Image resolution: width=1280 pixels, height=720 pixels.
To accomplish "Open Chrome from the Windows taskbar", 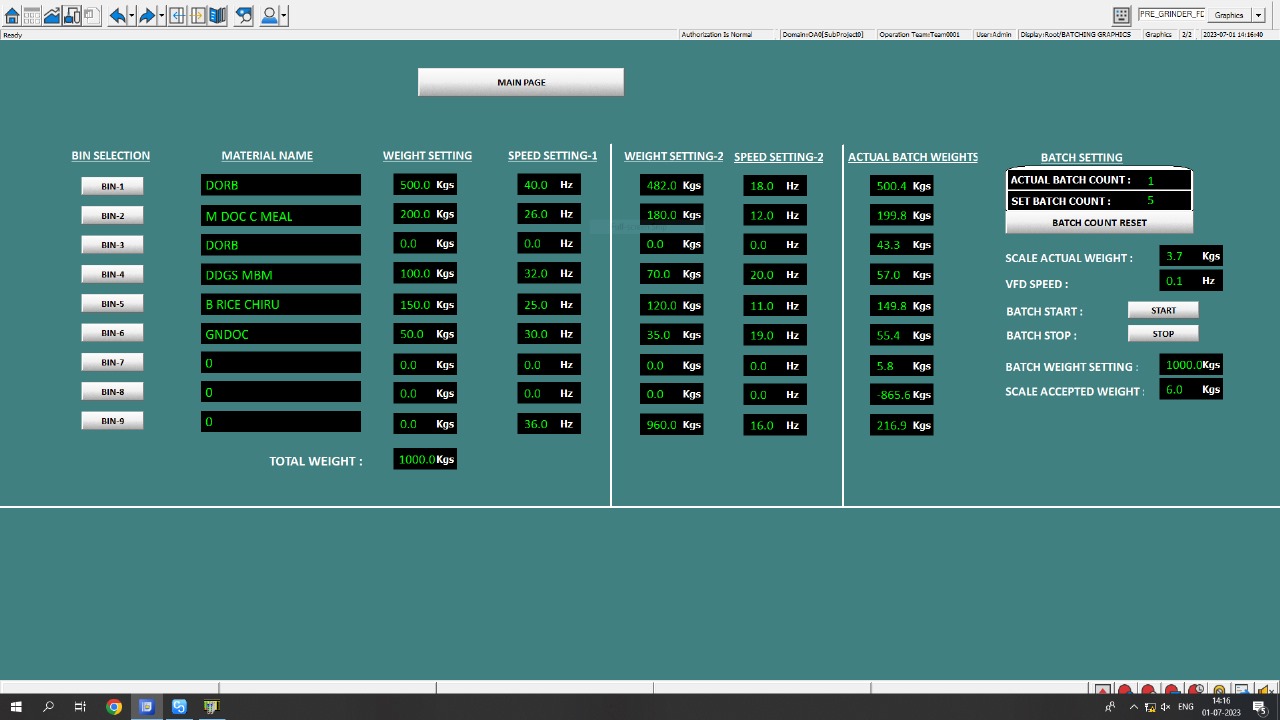I will (x=114, y=707).
